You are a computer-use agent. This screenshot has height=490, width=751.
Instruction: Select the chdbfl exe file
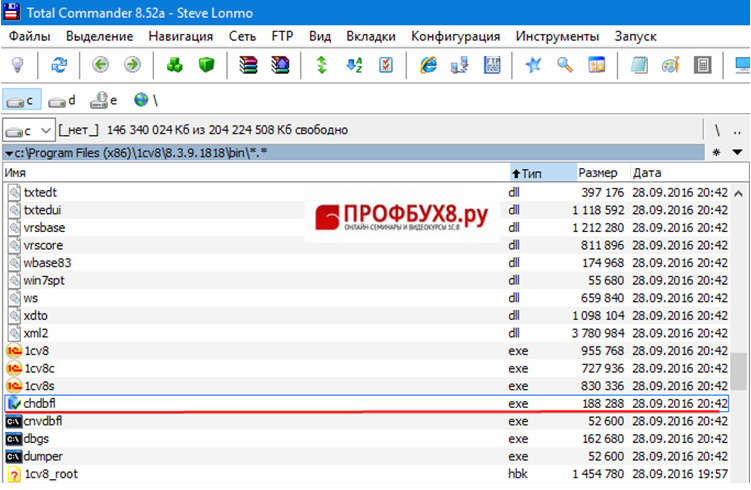[40, 403]
